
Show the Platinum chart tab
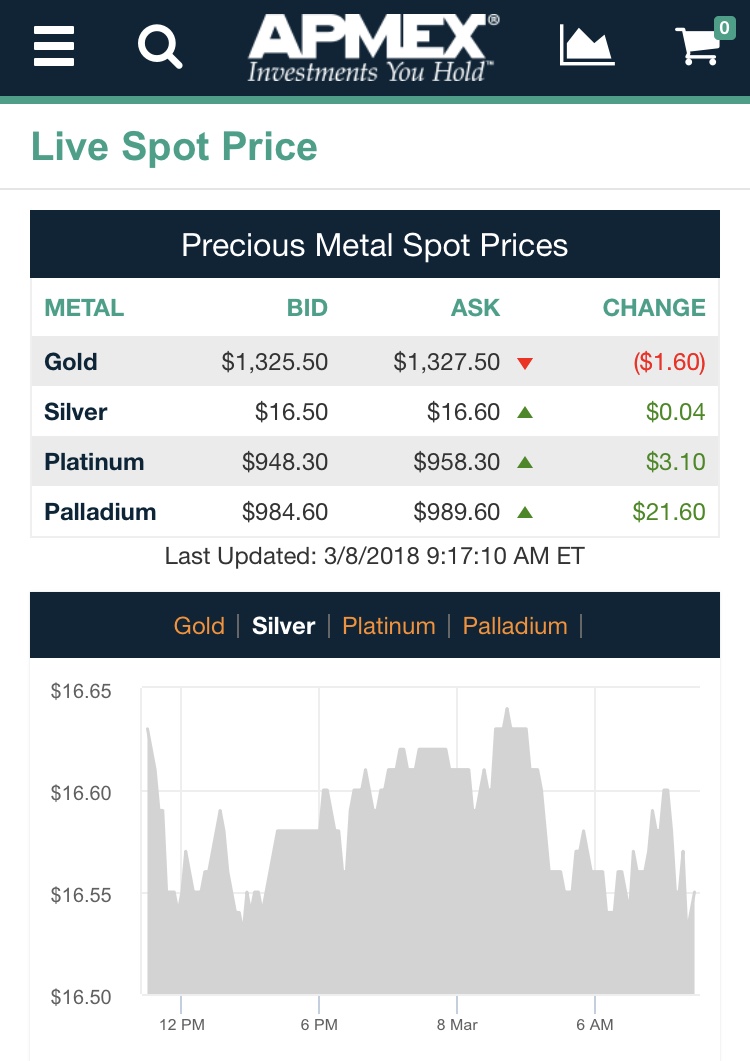point(389,626)
